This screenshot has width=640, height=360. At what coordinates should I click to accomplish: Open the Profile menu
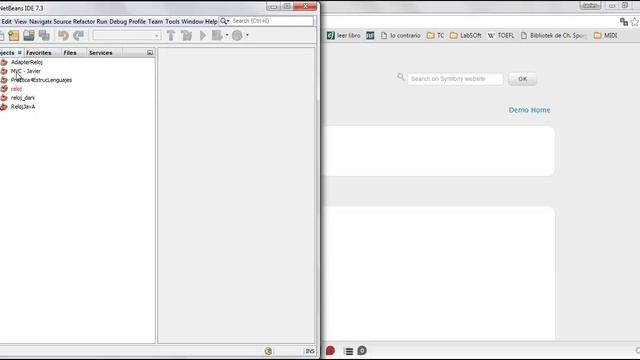click(137, 22)
